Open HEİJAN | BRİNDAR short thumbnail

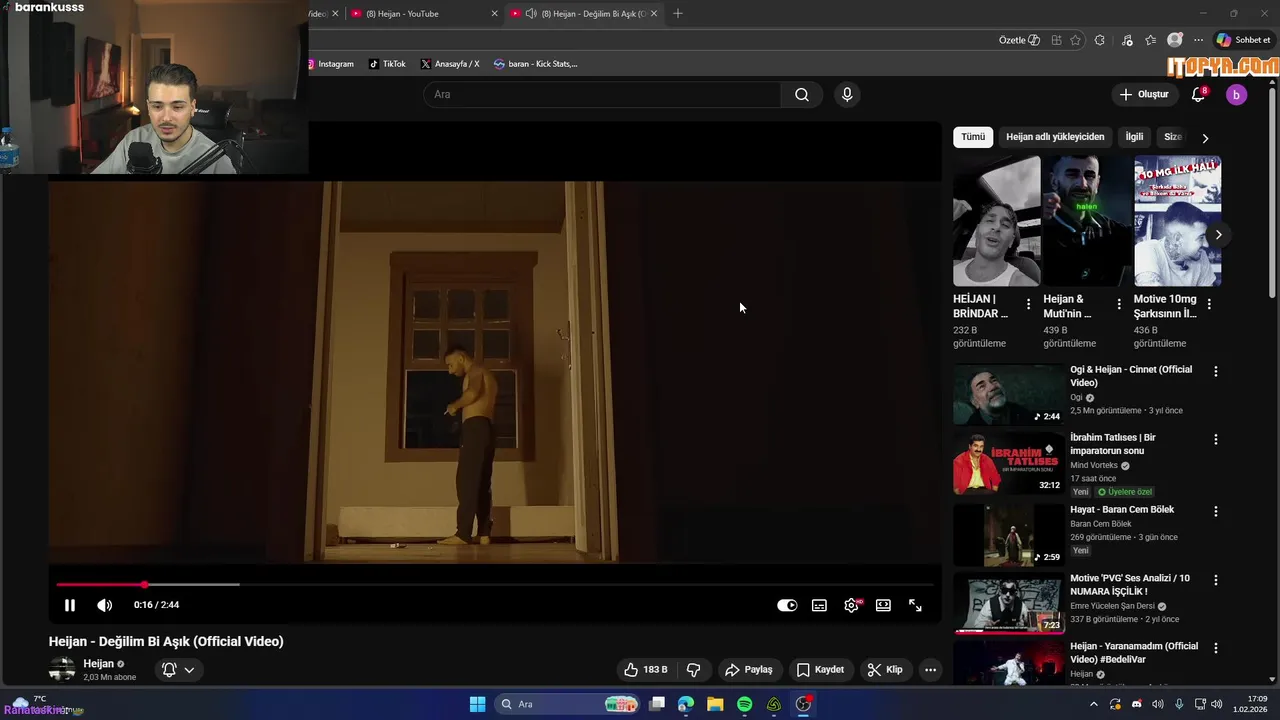[x=997, y=221]
